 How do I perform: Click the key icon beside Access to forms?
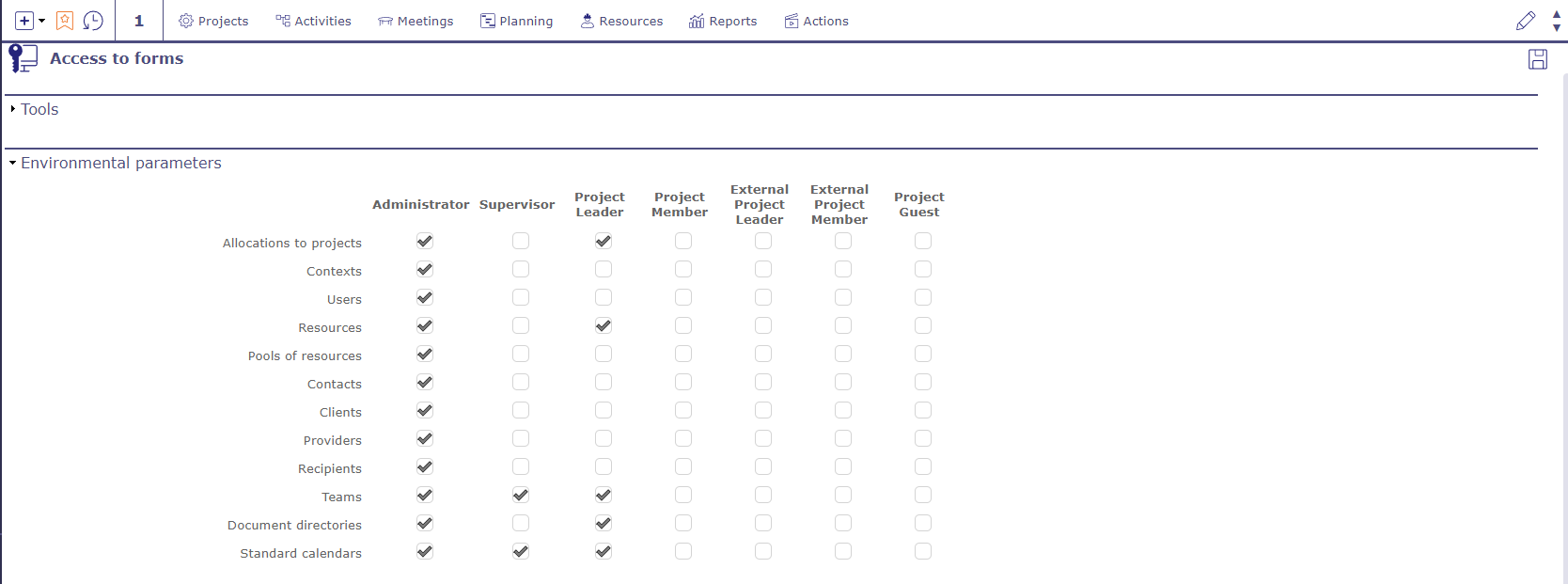click(x=23, y=58)
